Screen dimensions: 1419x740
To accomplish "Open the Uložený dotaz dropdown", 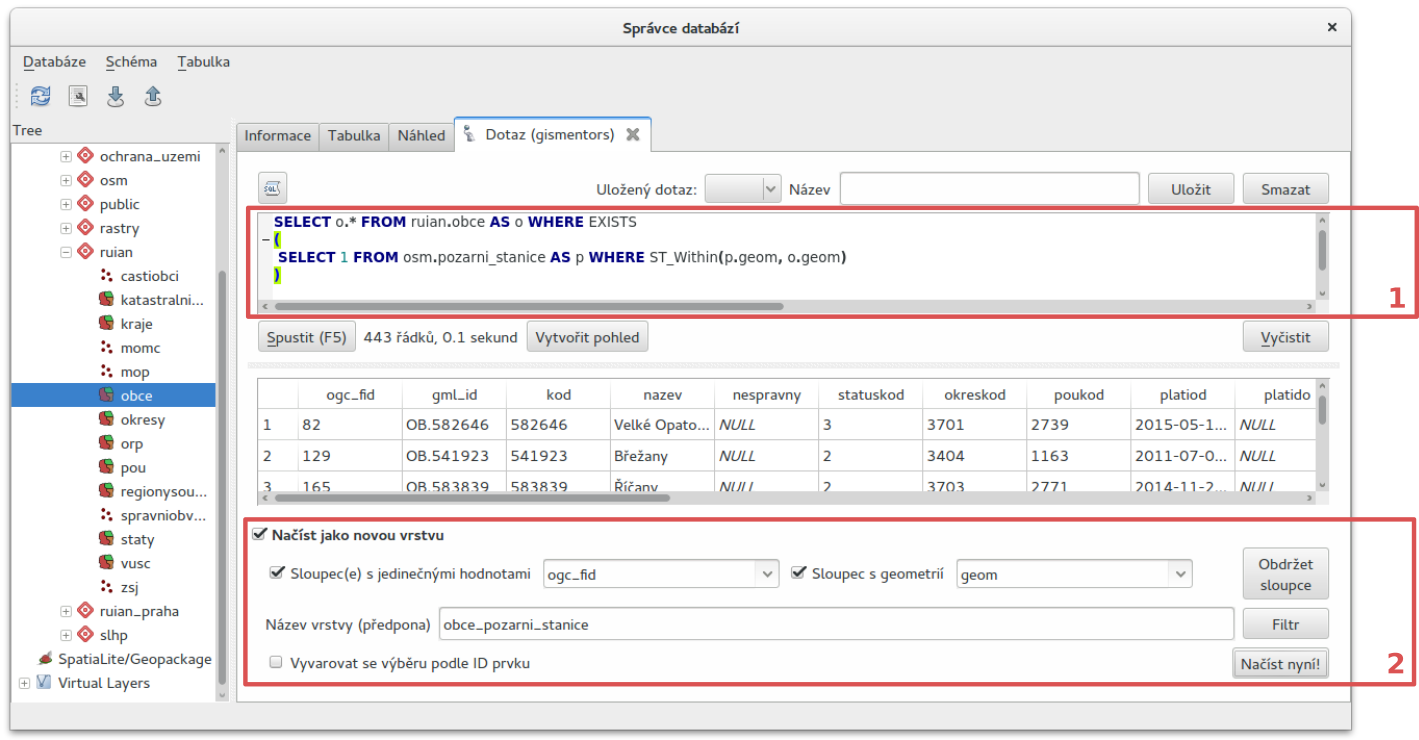I will click(x=742, y=189).
